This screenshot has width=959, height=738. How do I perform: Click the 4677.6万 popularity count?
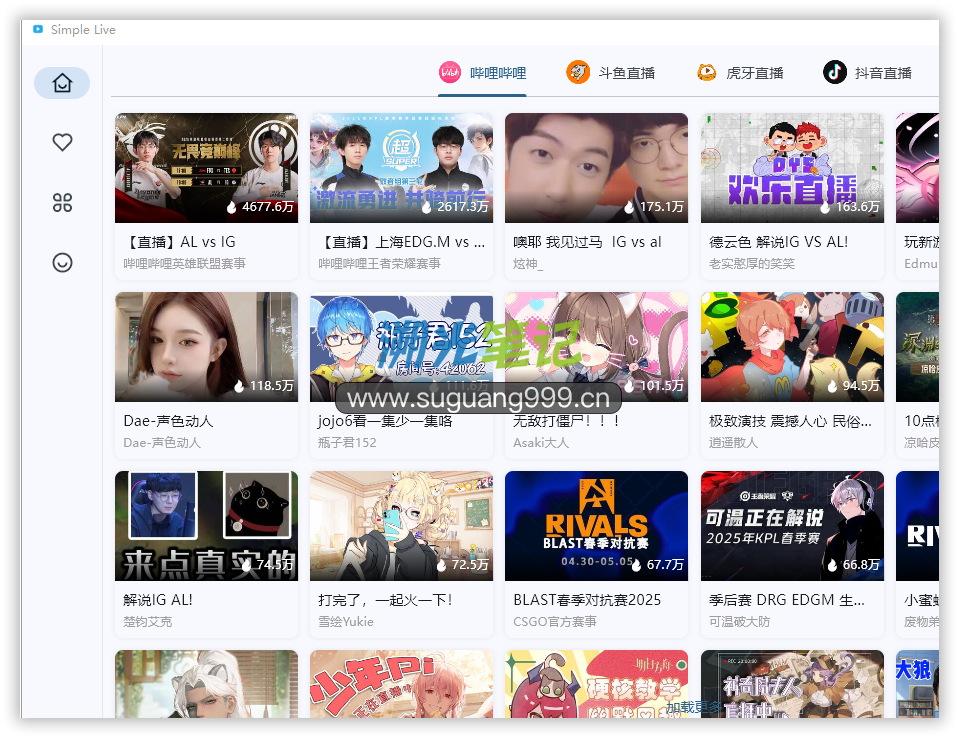[261, 207]
